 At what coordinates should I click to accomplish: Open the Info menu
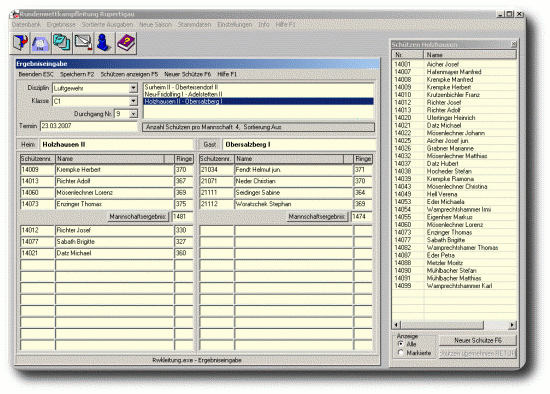[264, 25]
